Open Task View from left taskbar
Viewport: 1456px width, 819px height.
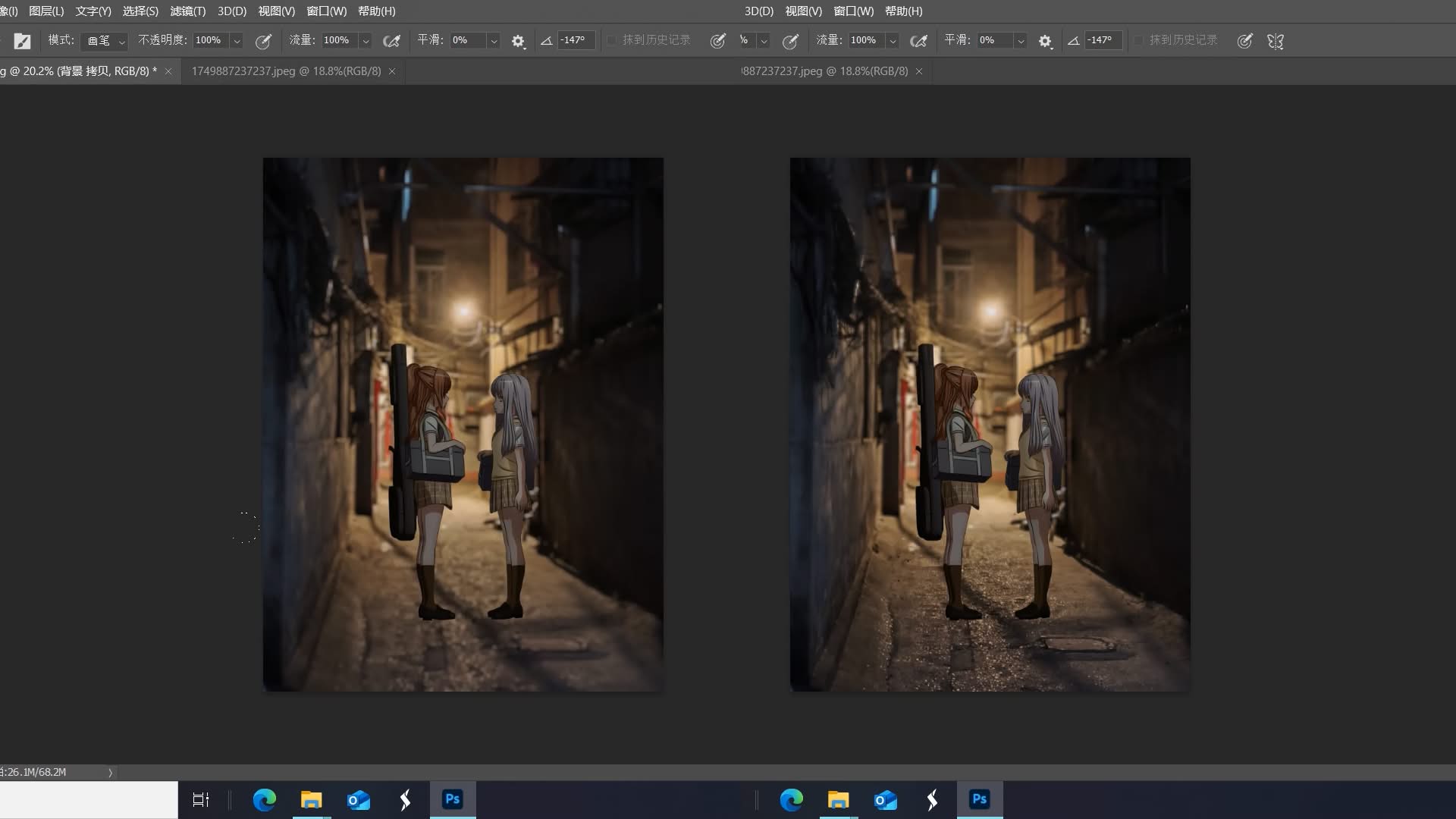[x=201, y=800]
